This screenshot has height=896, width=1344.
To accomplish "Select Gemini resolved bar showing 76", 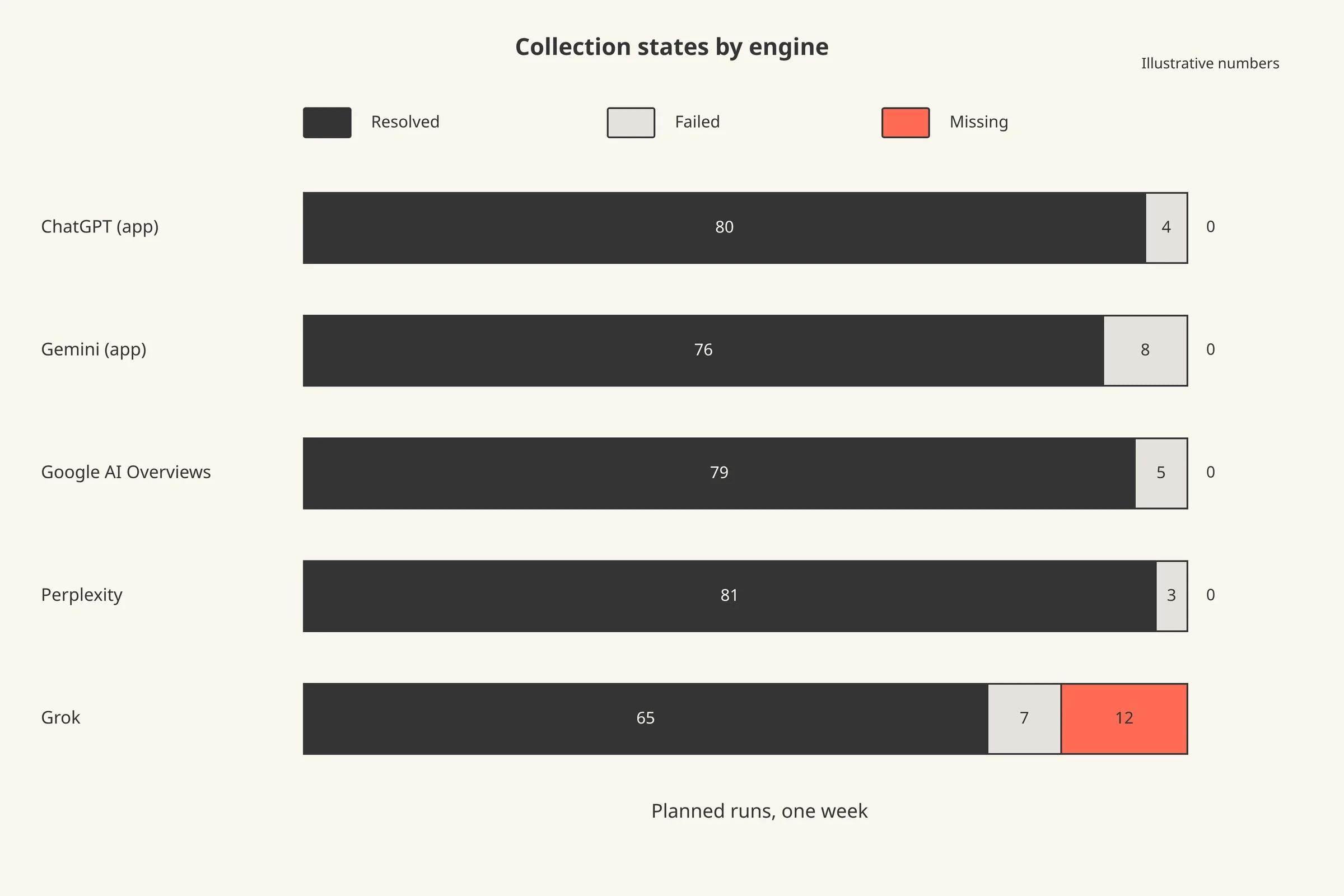I will click(x=703, y=351).
